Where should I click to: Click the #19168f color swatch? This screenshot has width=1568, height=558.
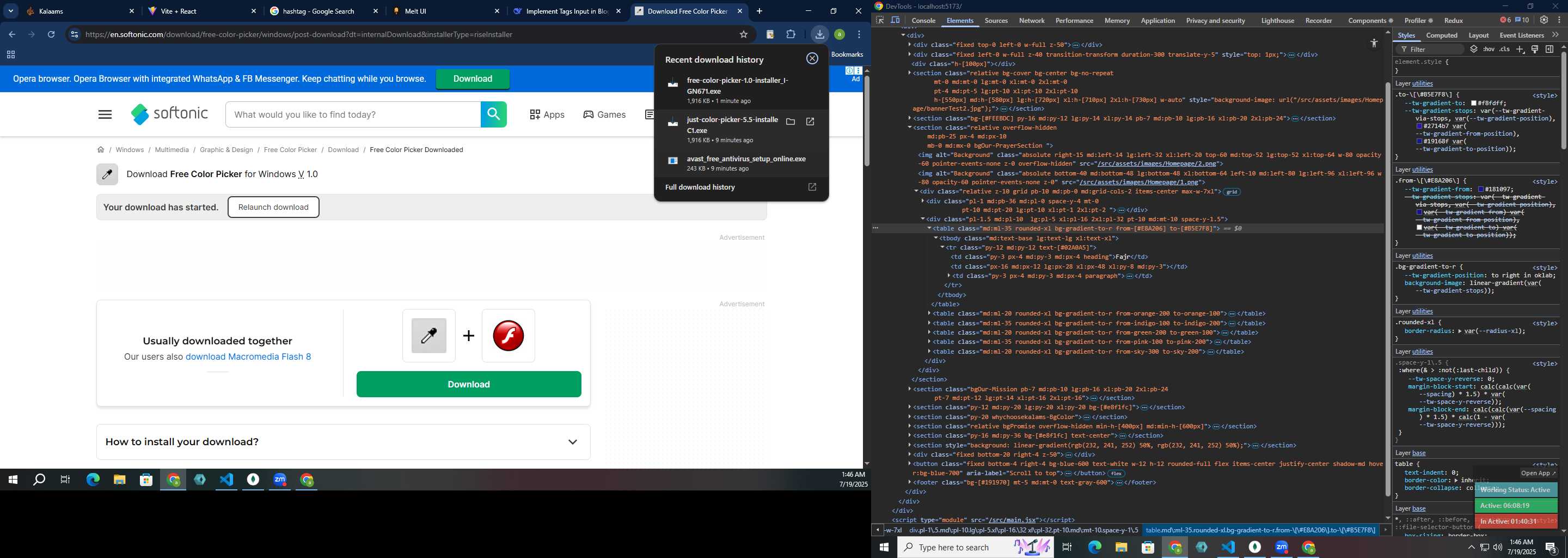1419,141
